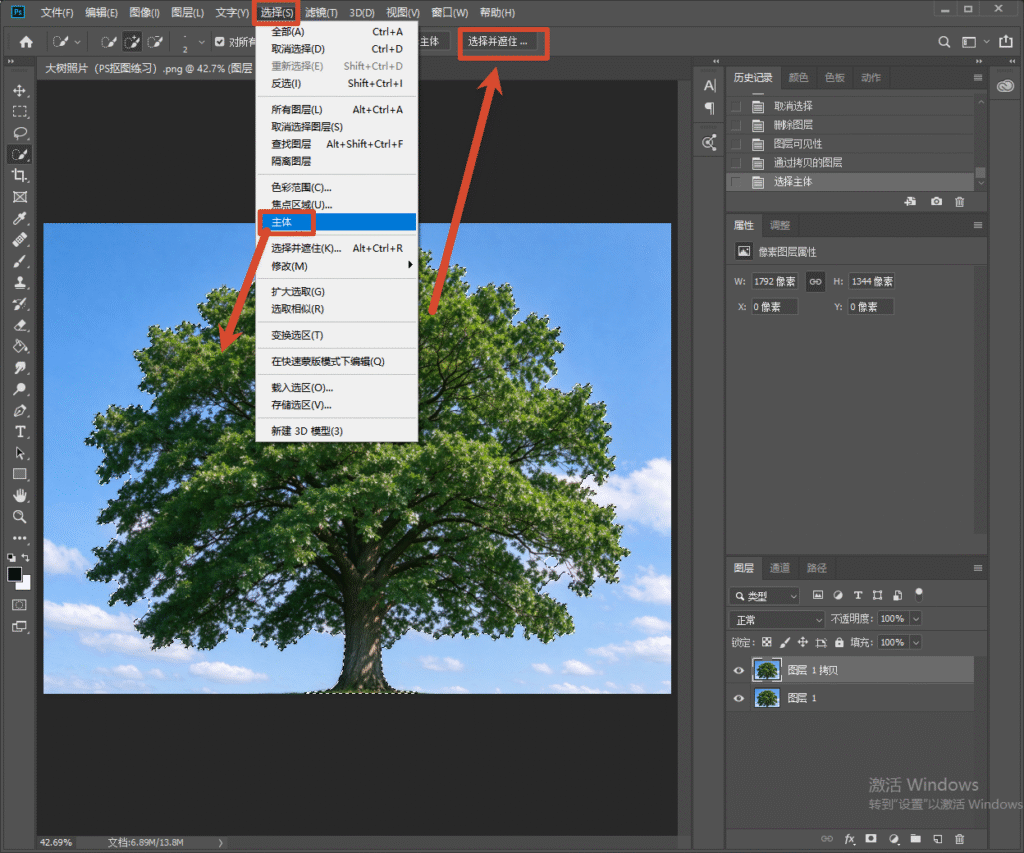Select the Paint Bucket tool
1024x853 pixels.
pyautogui.click(x=20, y=346)
